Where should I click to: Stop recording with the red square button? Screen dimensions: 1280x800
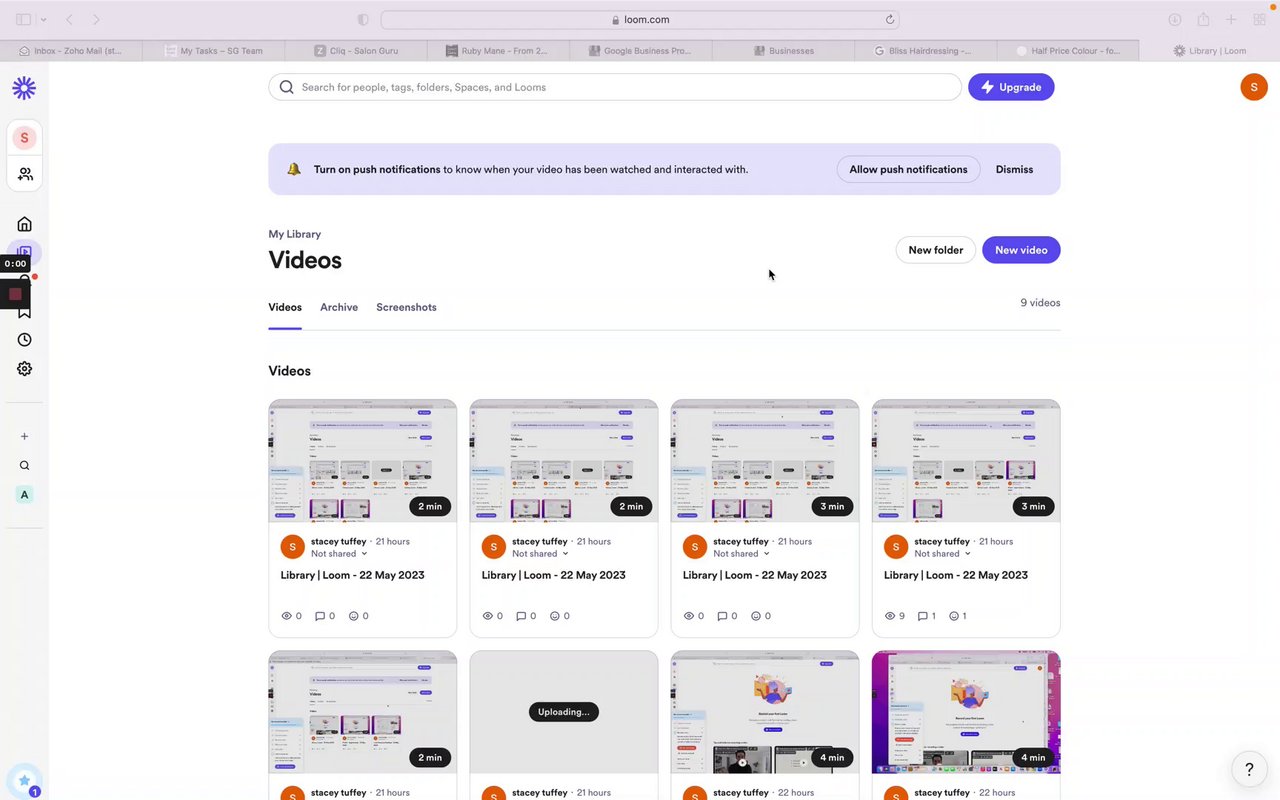(x=15, y=294)
